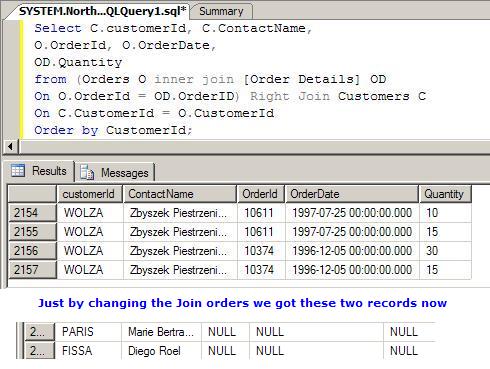490x369 pixels.
Task: Click Quantity 15 in row 2157
Action: (445, 270)
